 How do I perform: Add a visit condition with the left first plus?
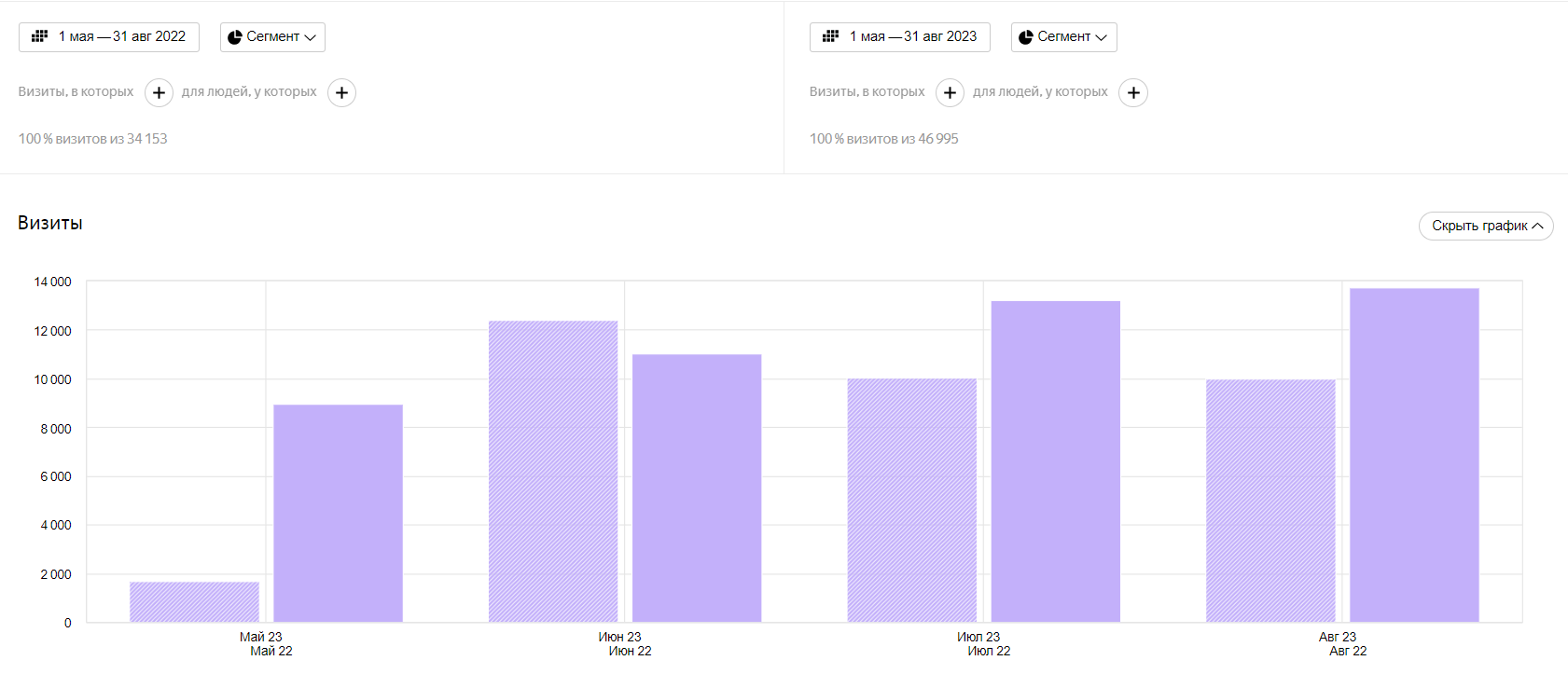point(159,92)
